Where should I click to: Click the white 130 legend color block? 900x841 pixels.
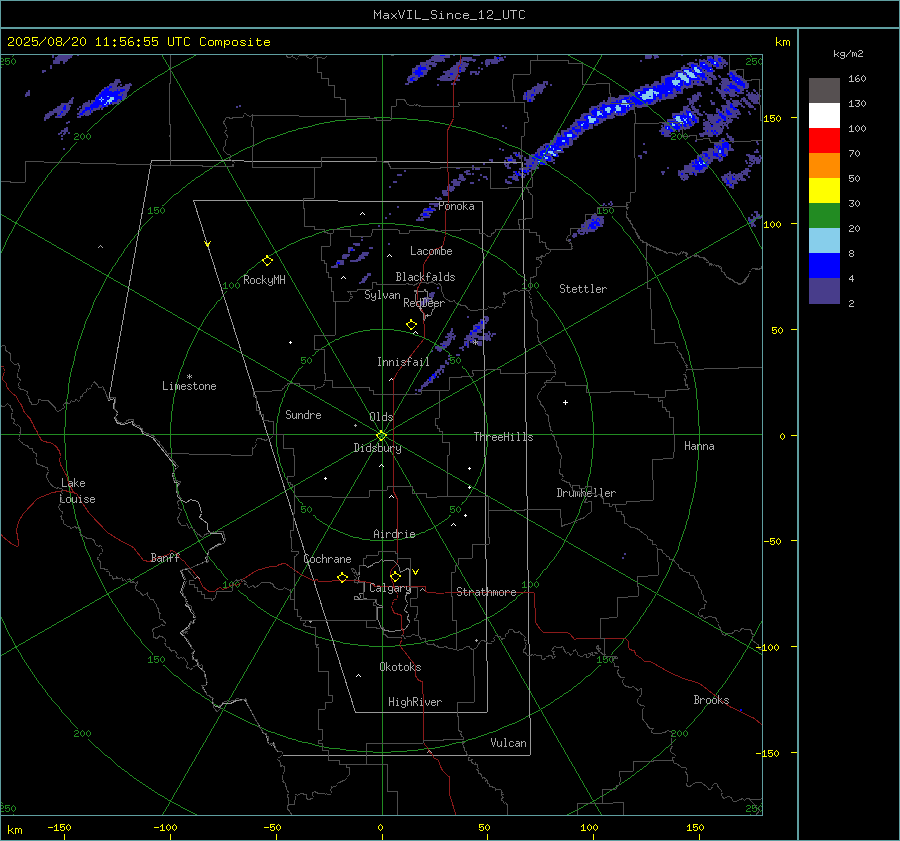[x=824, y=115]
